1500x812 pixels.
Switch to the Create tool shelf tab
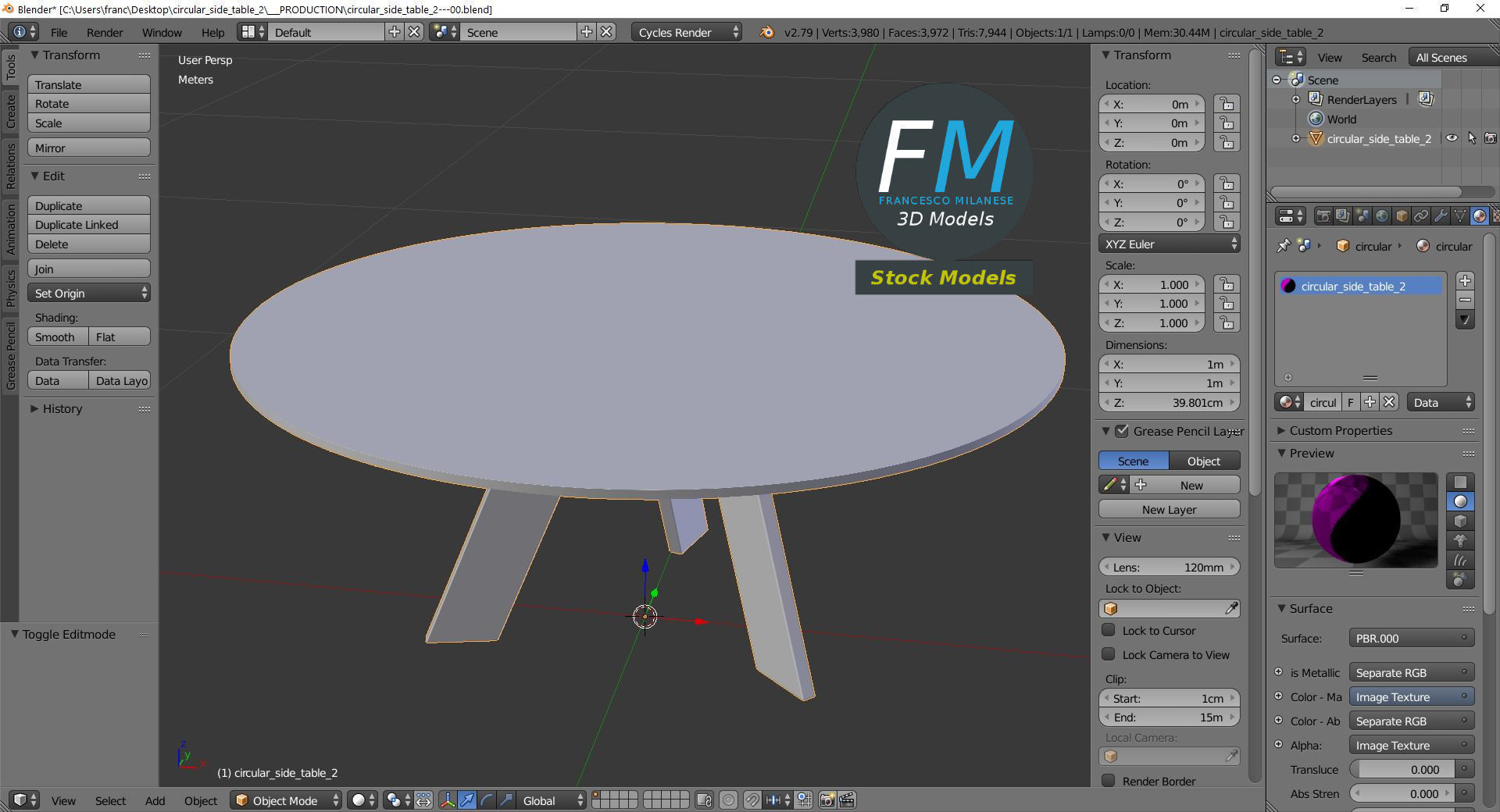[x=10, y=112]
